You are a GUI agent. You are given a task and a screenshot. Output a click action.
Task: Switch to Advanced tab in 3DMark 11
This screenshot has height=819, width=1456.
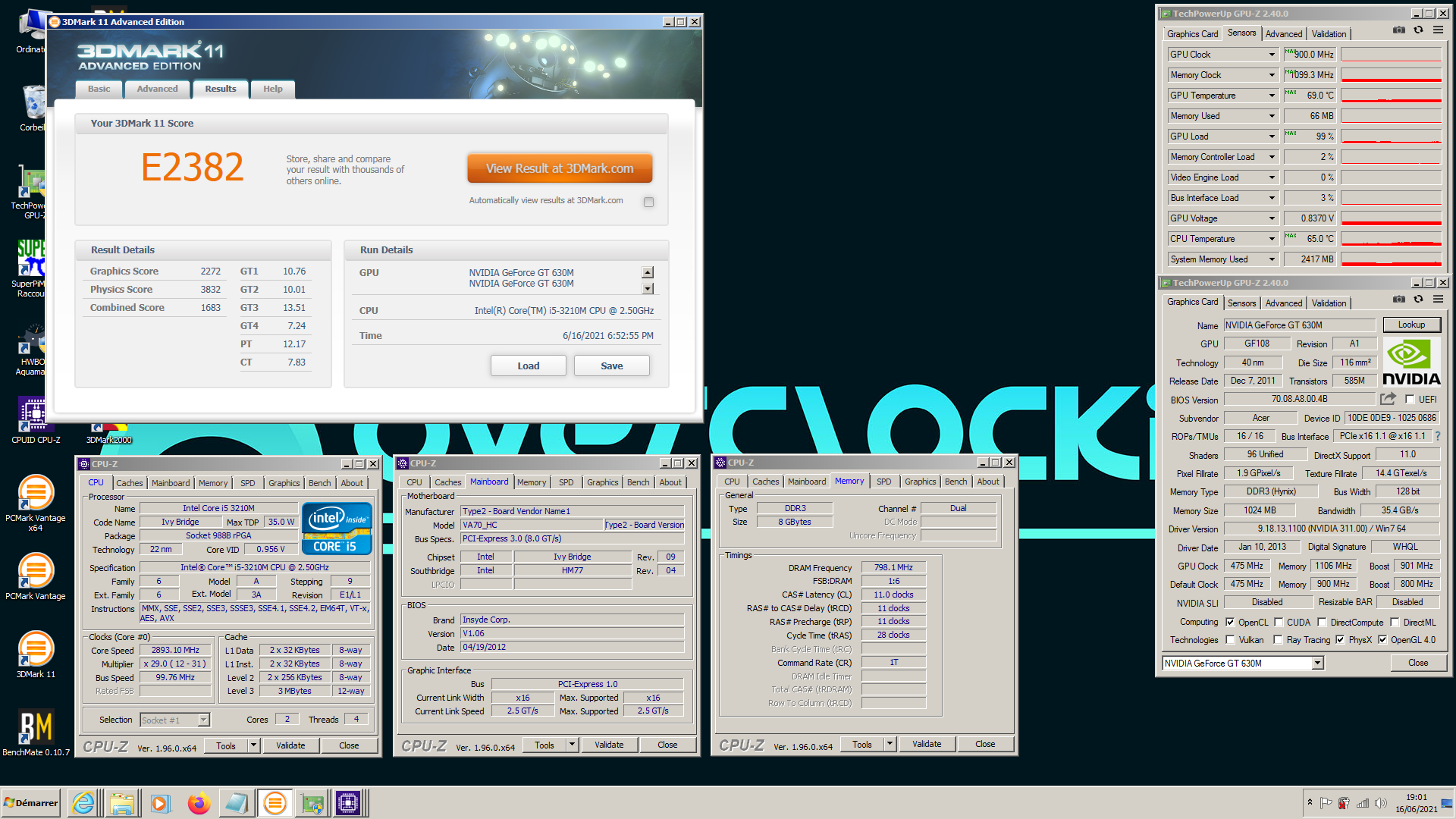pyautogui.click(x=157, y=89)
